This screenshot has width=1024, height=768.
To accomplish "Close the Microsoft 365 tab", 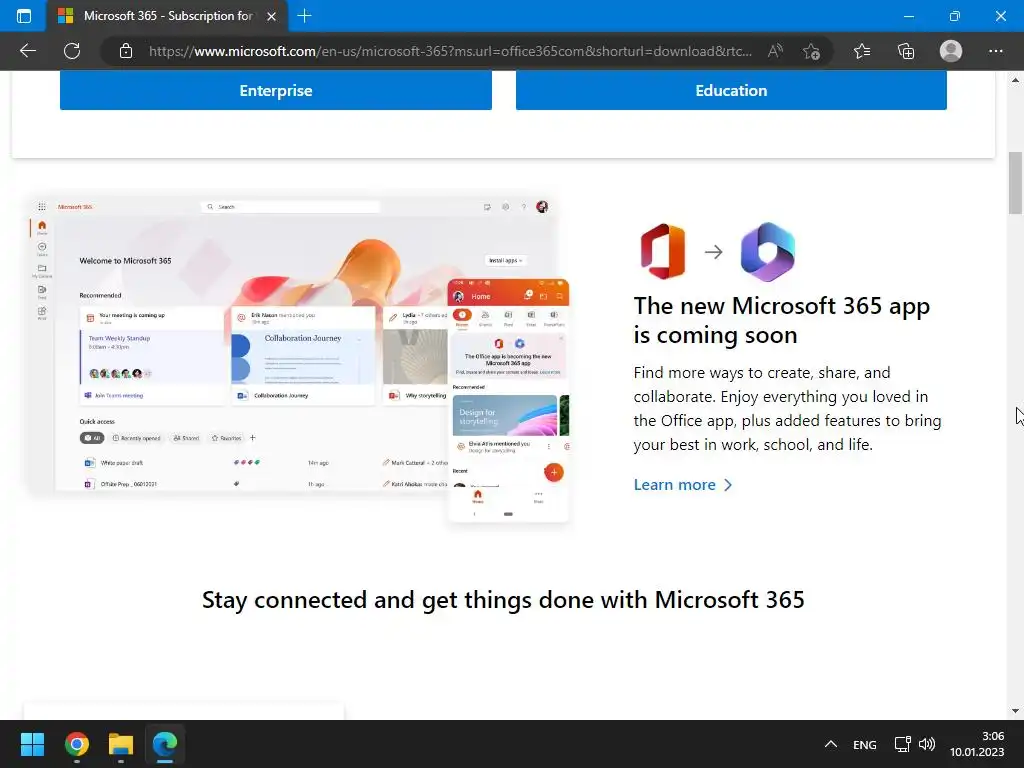I will click(272, 16).
